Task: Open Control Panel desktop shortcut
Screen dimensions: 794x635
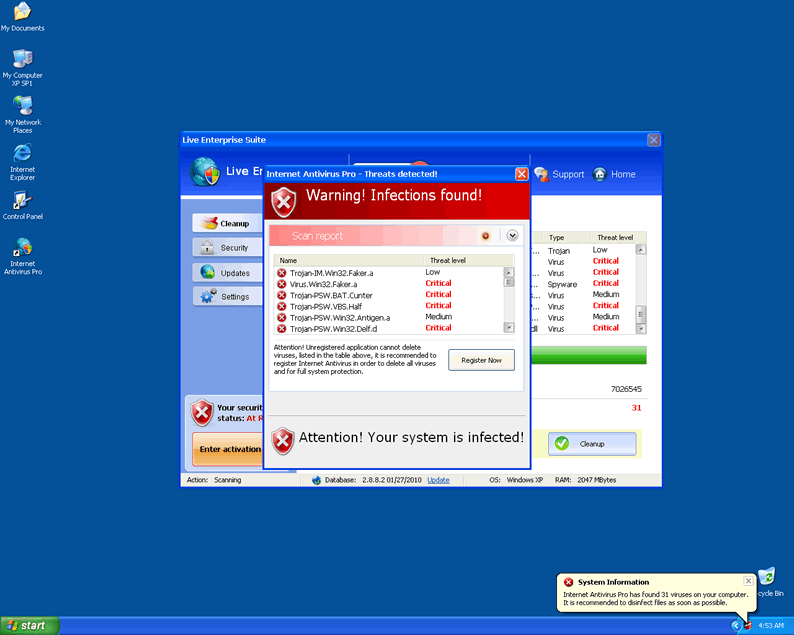Action: pyautogui.click(x=22, y=201)
